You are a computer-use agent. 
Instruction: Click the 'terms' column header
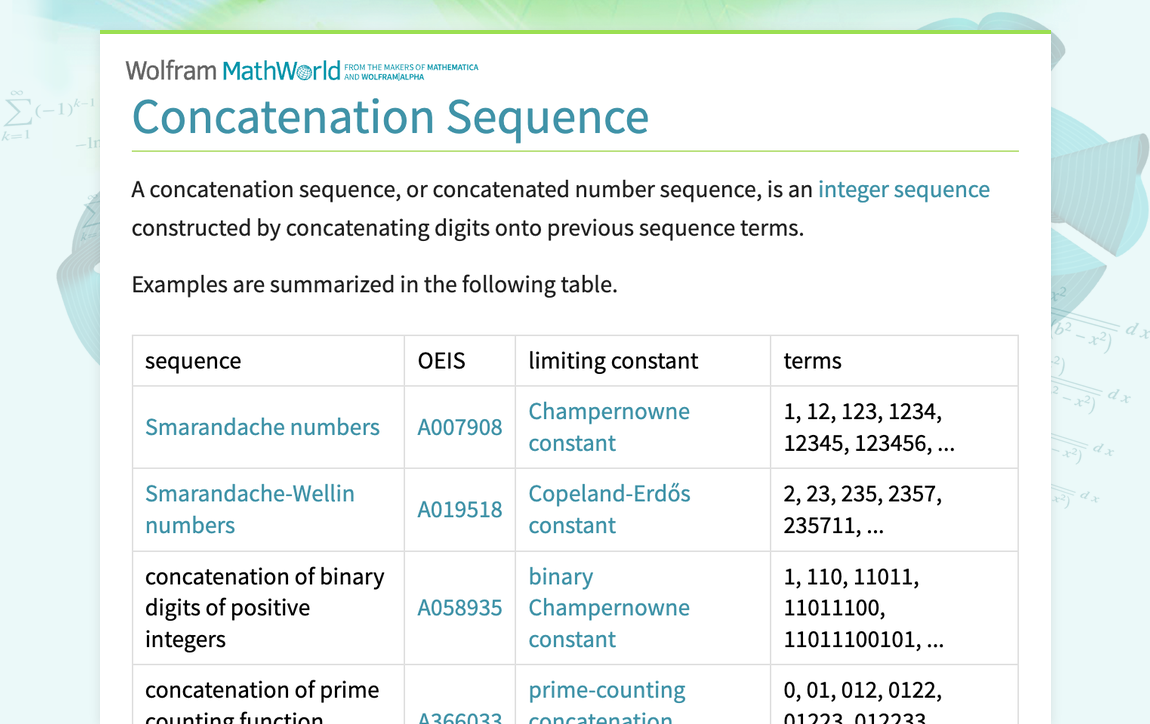tap(812, 361)
